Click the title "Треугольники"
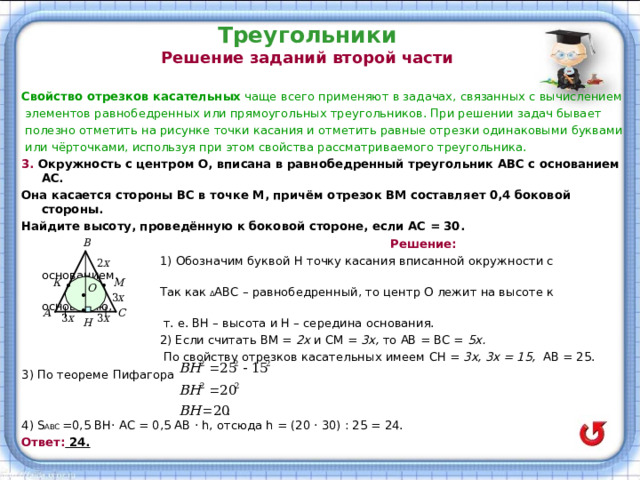640x480 pixels. (x=307, y=36)
